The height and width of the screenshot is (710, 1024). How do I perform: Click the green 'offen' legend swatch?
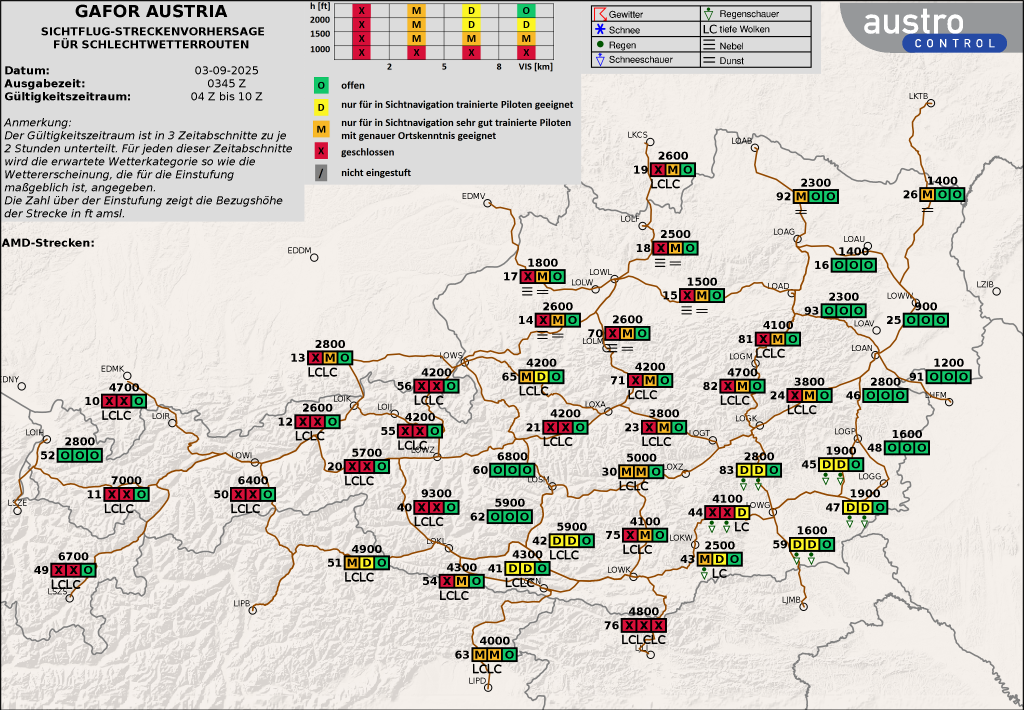click(321, 84)
